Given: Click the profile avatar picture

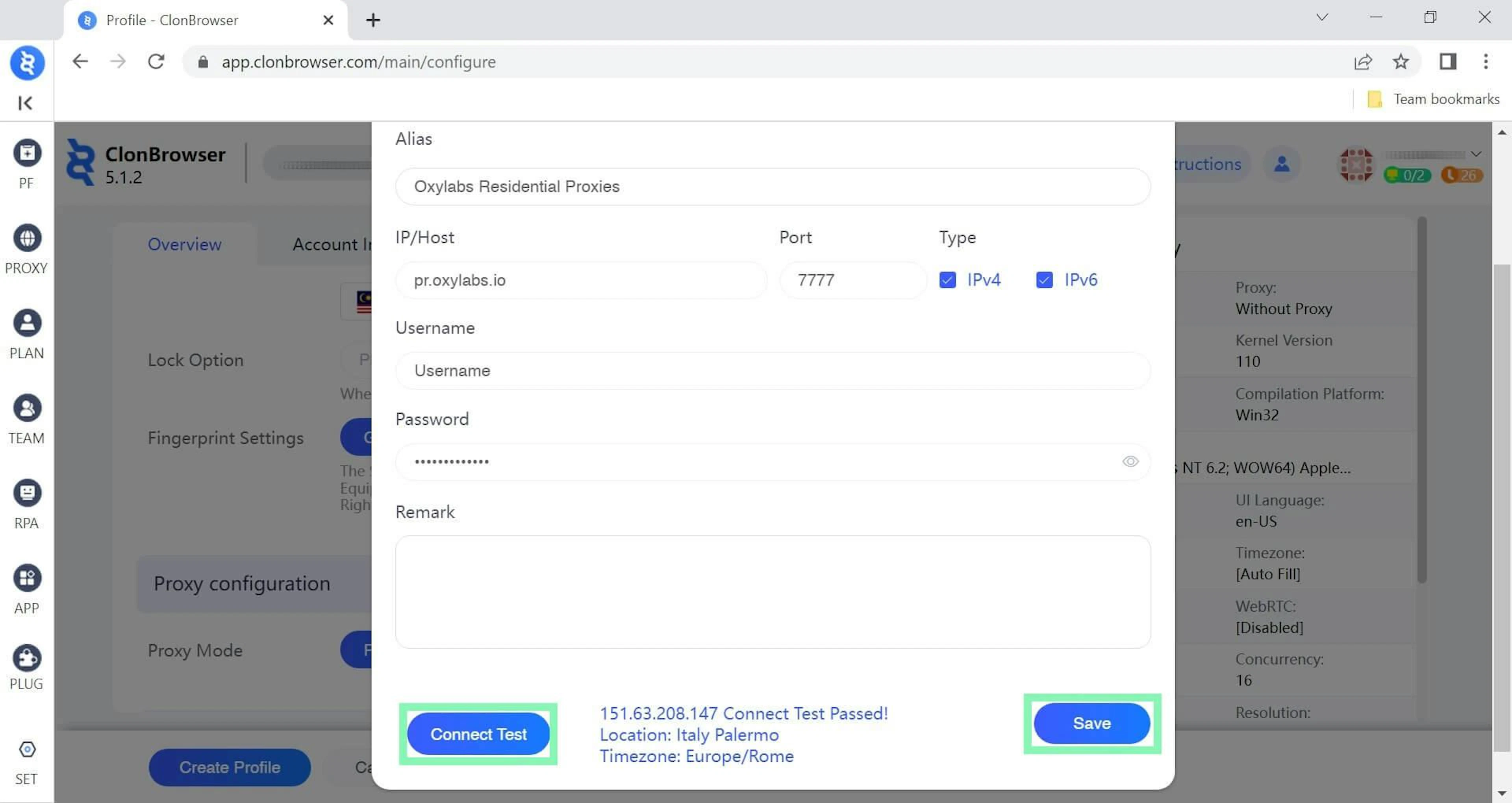Looking at the screenshot, I should (x=1356, y=165).
